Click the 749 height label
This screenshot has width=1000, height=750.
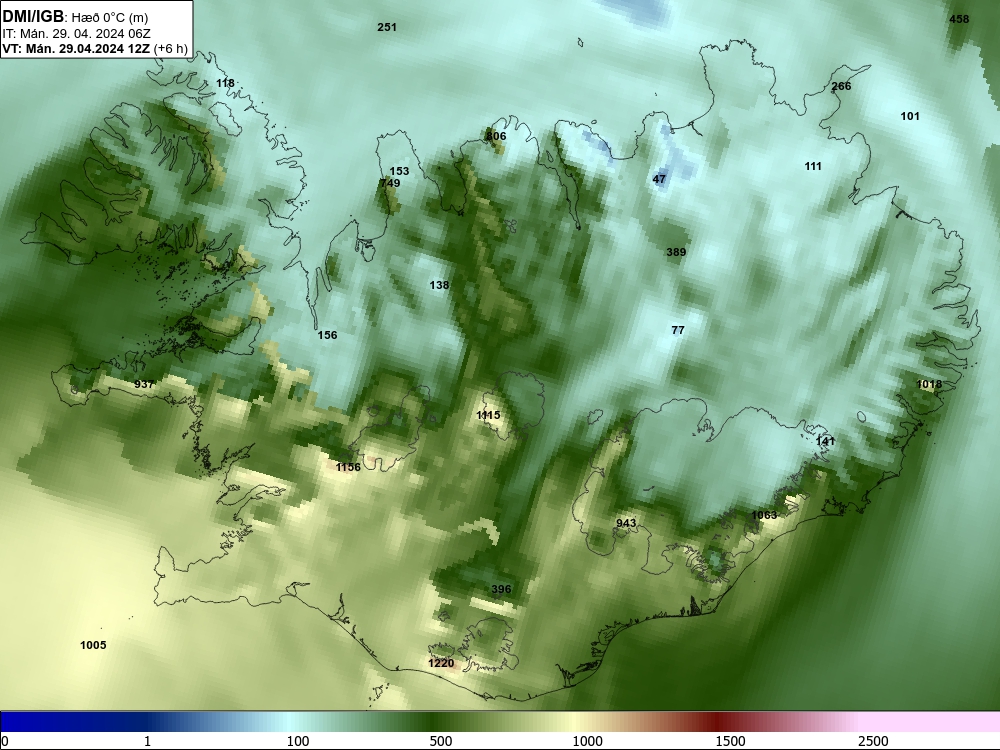pos(390,183)
